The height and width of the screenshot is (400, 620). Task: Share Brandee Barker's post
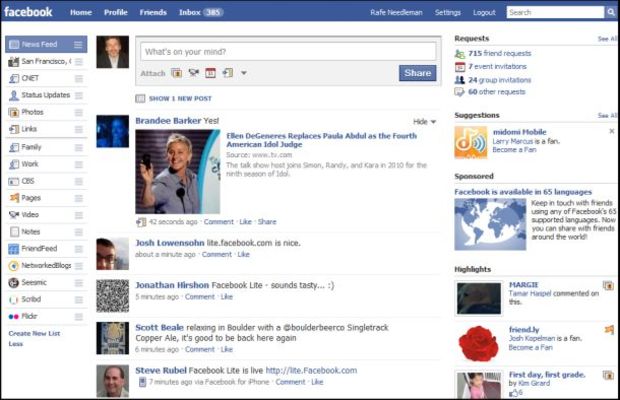267,222
